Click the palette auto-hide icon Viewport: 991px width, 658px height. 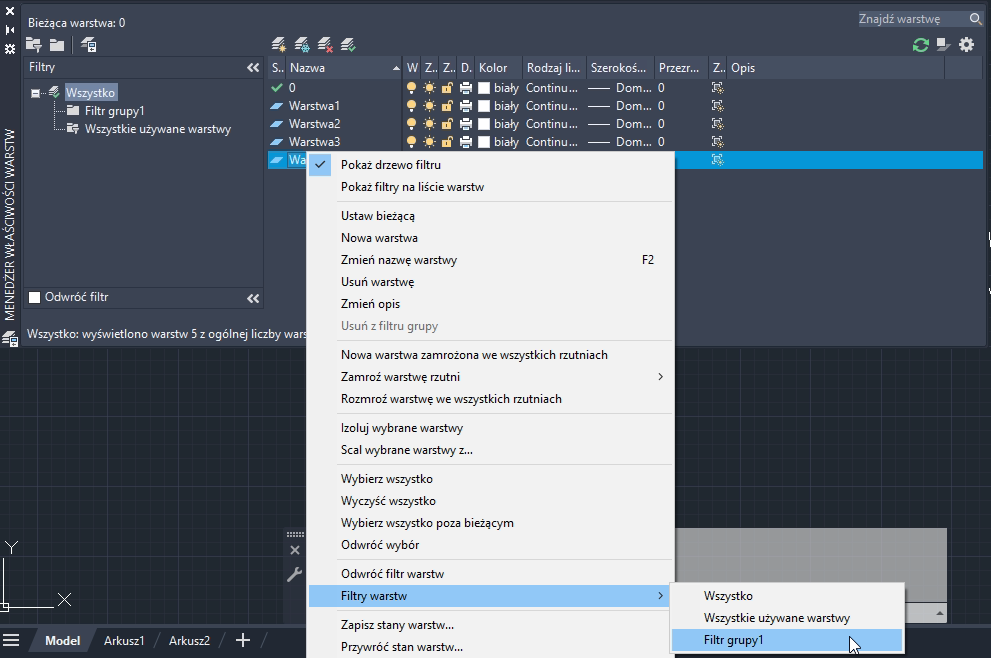pos(9,30)
